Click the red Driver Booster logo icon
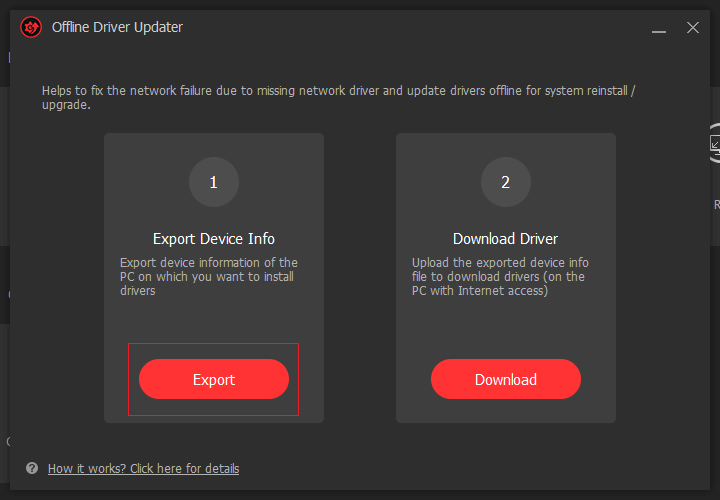The height and width of the screenshot is (500, 720). point(31,27)
